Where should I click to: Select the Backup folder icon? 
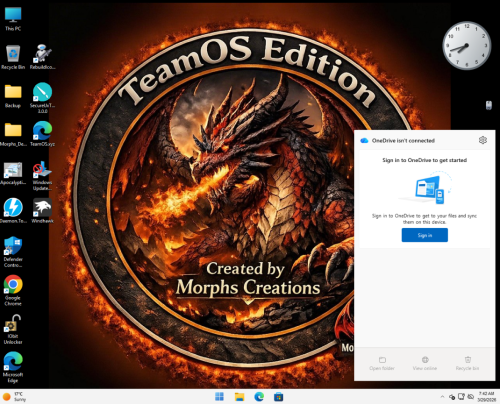(x=13, y=96)
